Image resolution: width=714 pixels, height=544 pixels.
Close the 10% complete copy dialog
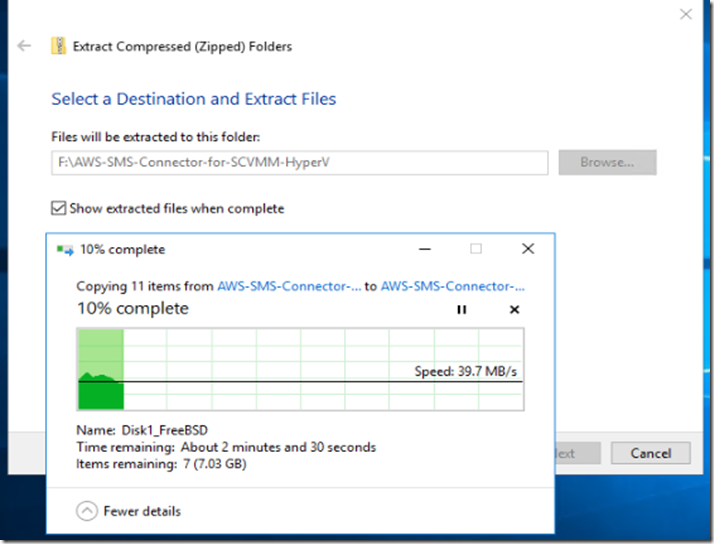coord(528,249)
